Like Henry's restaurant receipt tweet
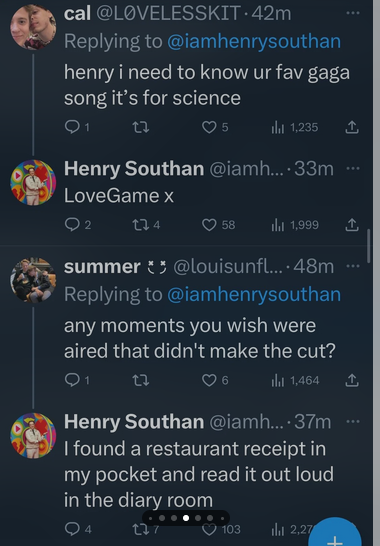Image resolution: width=380 pixels, height=546 pixels. 209,529
